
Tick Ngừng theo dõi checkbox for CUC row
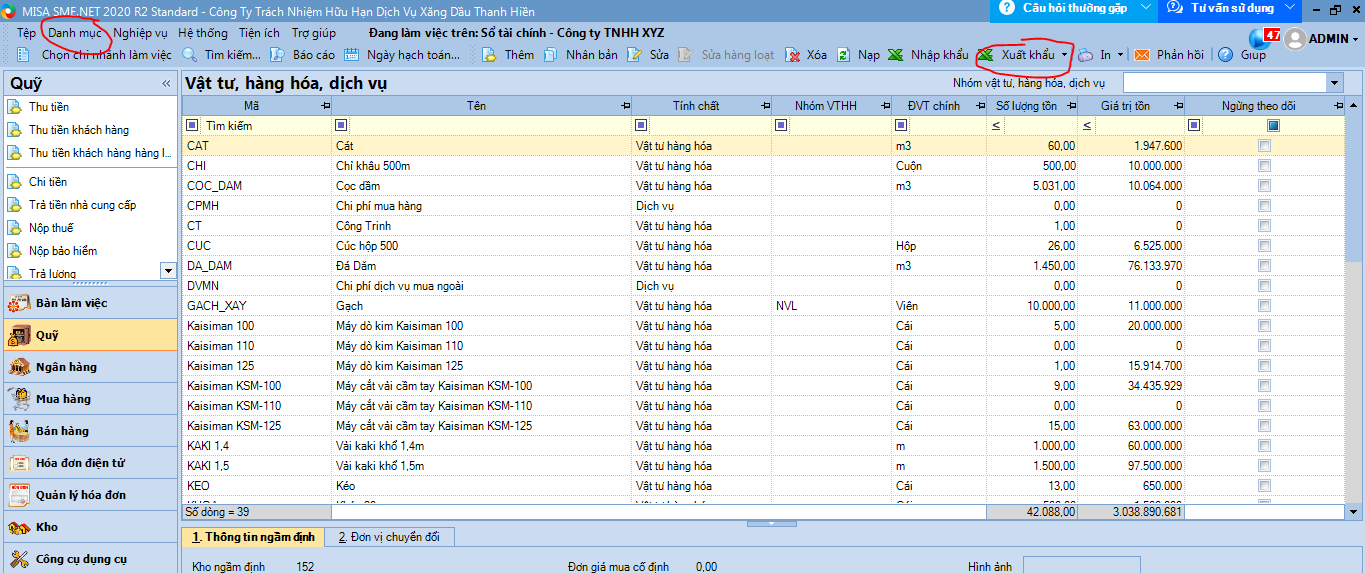coord(1265,246)
